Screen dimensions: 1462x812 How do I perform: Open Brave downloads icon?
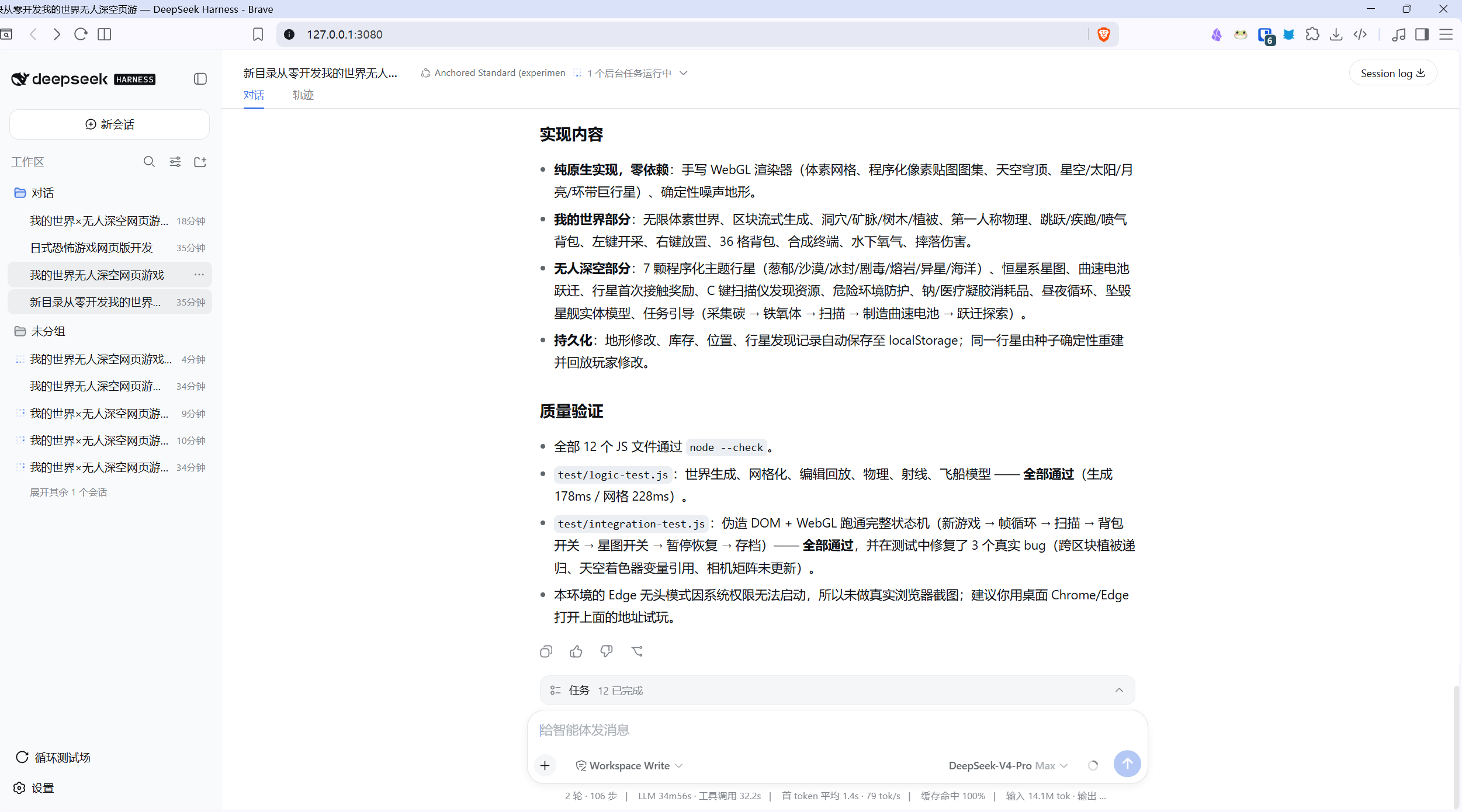(x=1336, y=34)
